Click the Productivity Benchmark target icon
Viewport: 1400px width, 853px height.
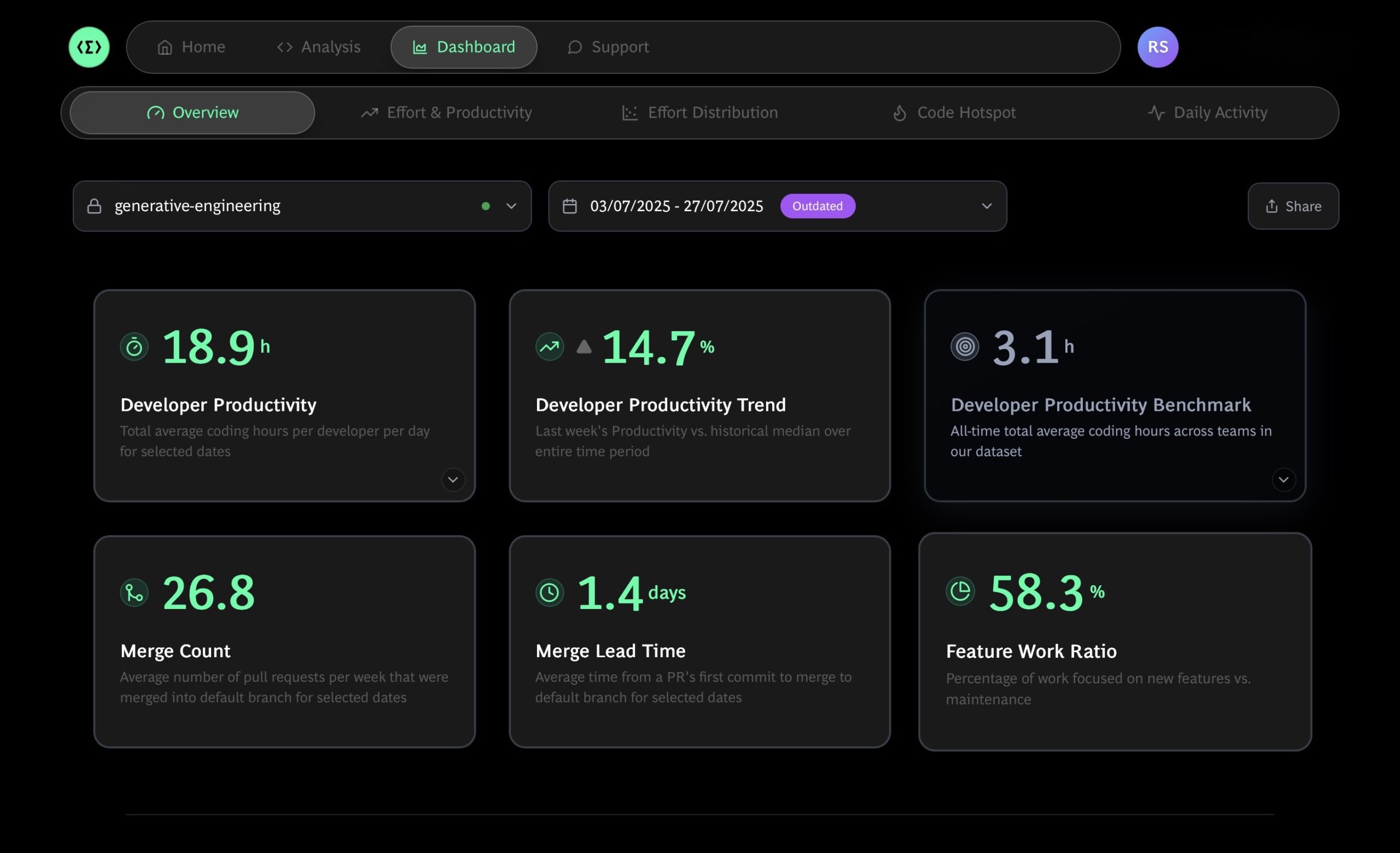point(965,347)
